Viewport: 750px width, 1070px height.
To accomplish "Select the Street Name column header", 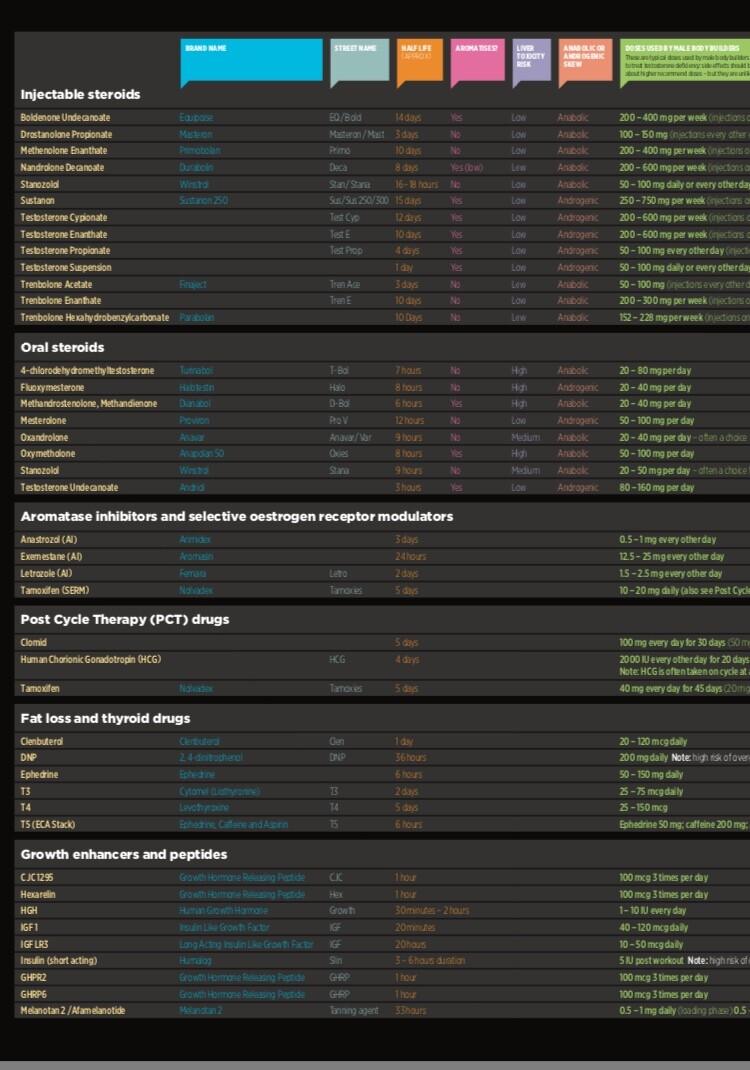I will (359, 60).
